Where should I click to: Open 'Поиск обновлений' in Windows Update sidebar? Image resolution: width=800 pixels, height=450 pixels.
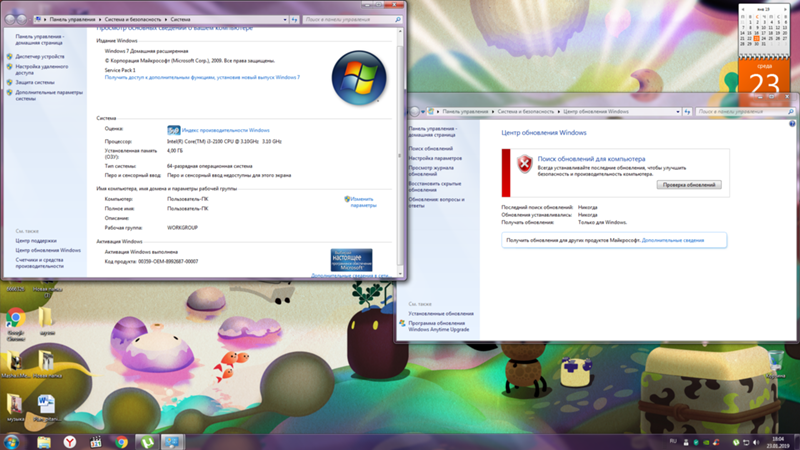click(x=431, y=148)
